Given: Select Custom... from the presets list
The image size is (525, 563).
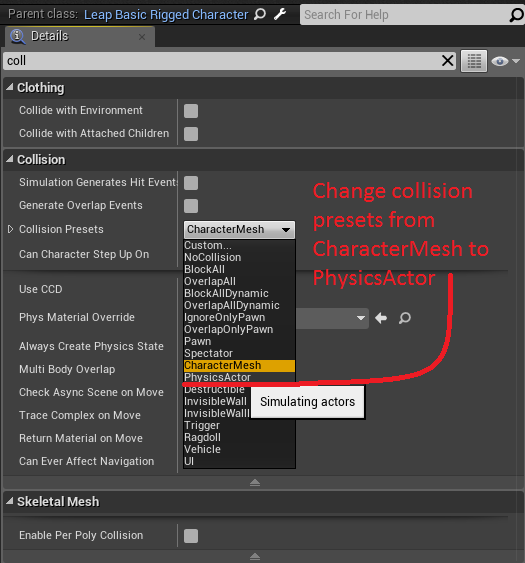Looking at the screenshot, I should (x=239, y=246).
